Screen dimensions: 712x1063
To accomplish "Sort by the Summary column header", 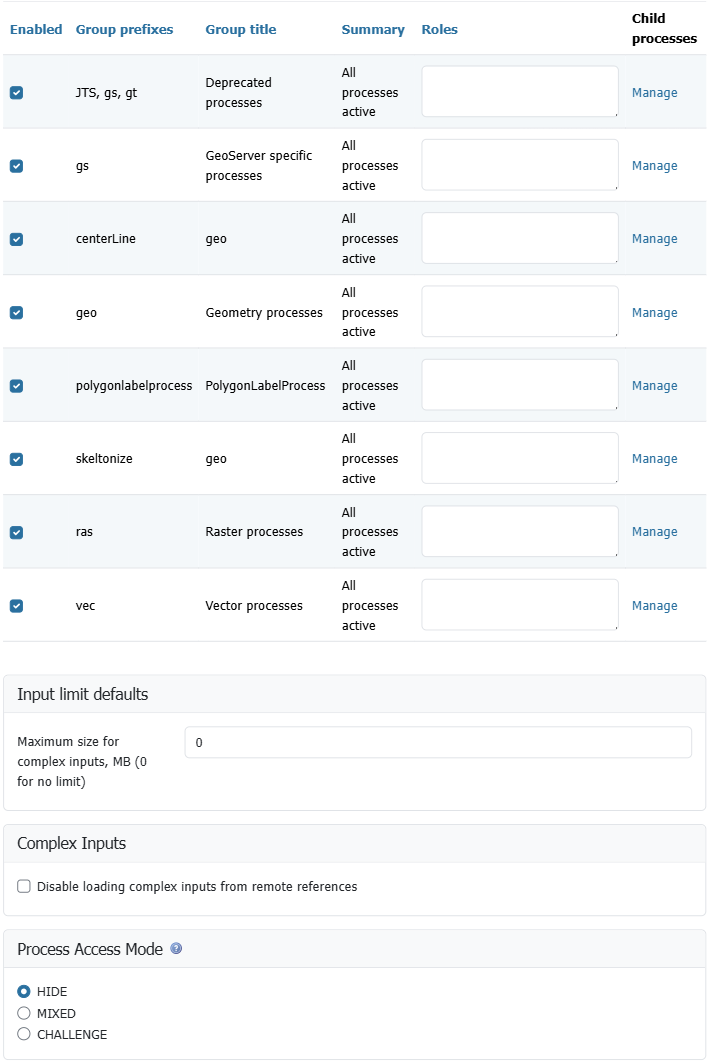I will 373,30.
